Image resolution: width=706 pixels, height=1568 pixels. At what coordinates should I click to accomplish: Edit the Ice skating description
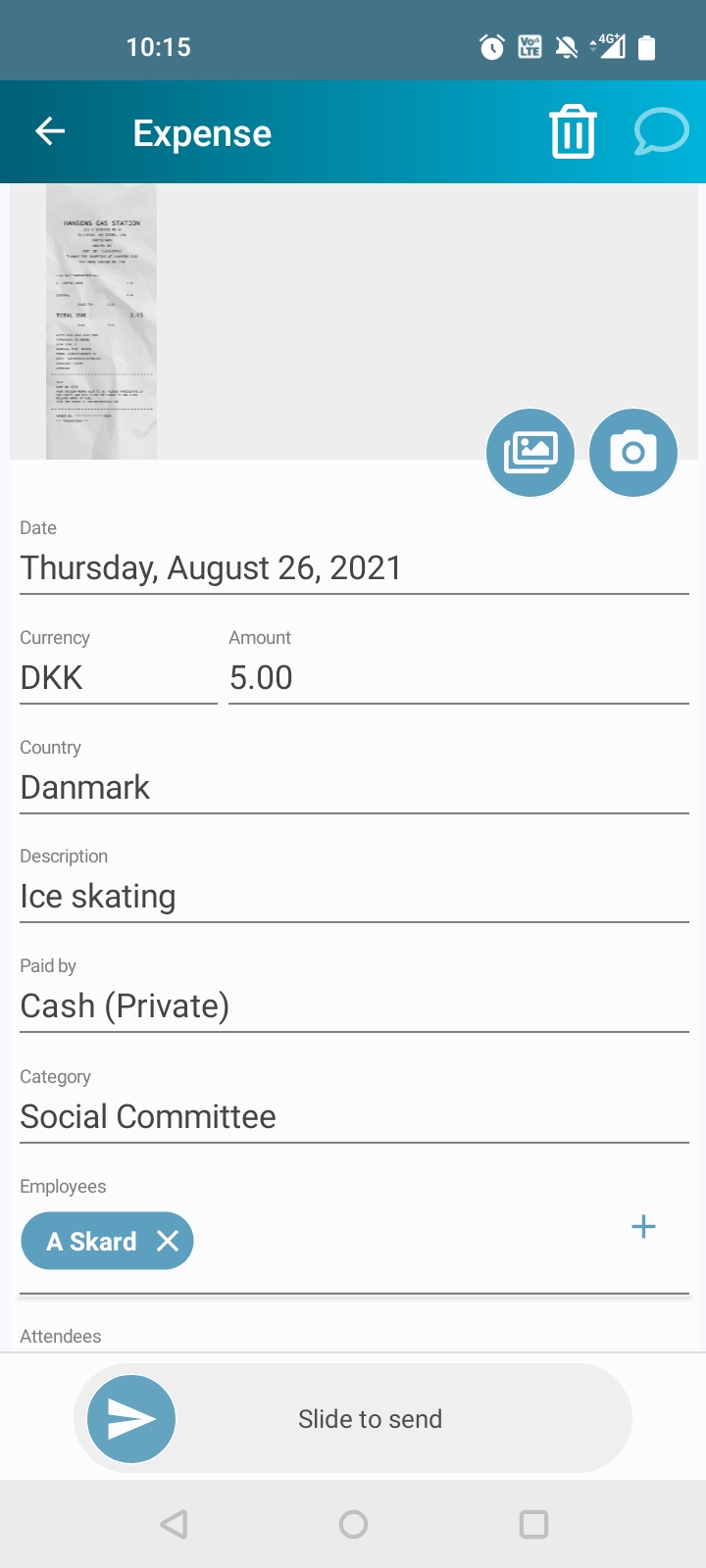[x=354, y=897]
